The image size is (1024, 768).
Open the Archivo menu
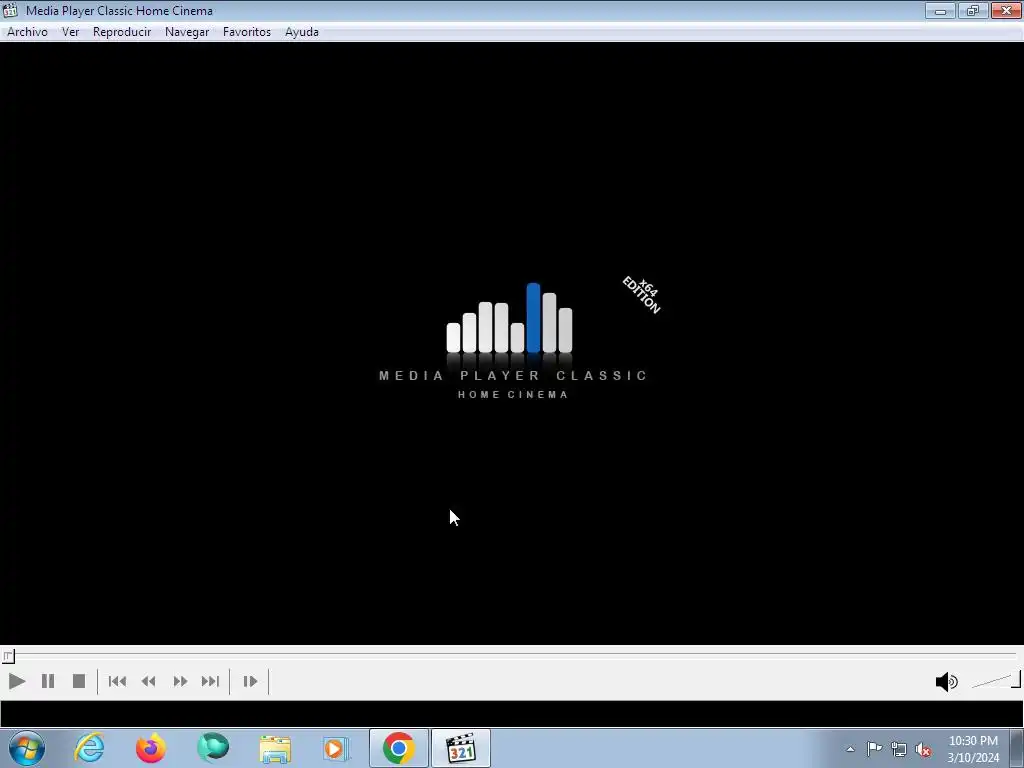[x=27, y=32]
